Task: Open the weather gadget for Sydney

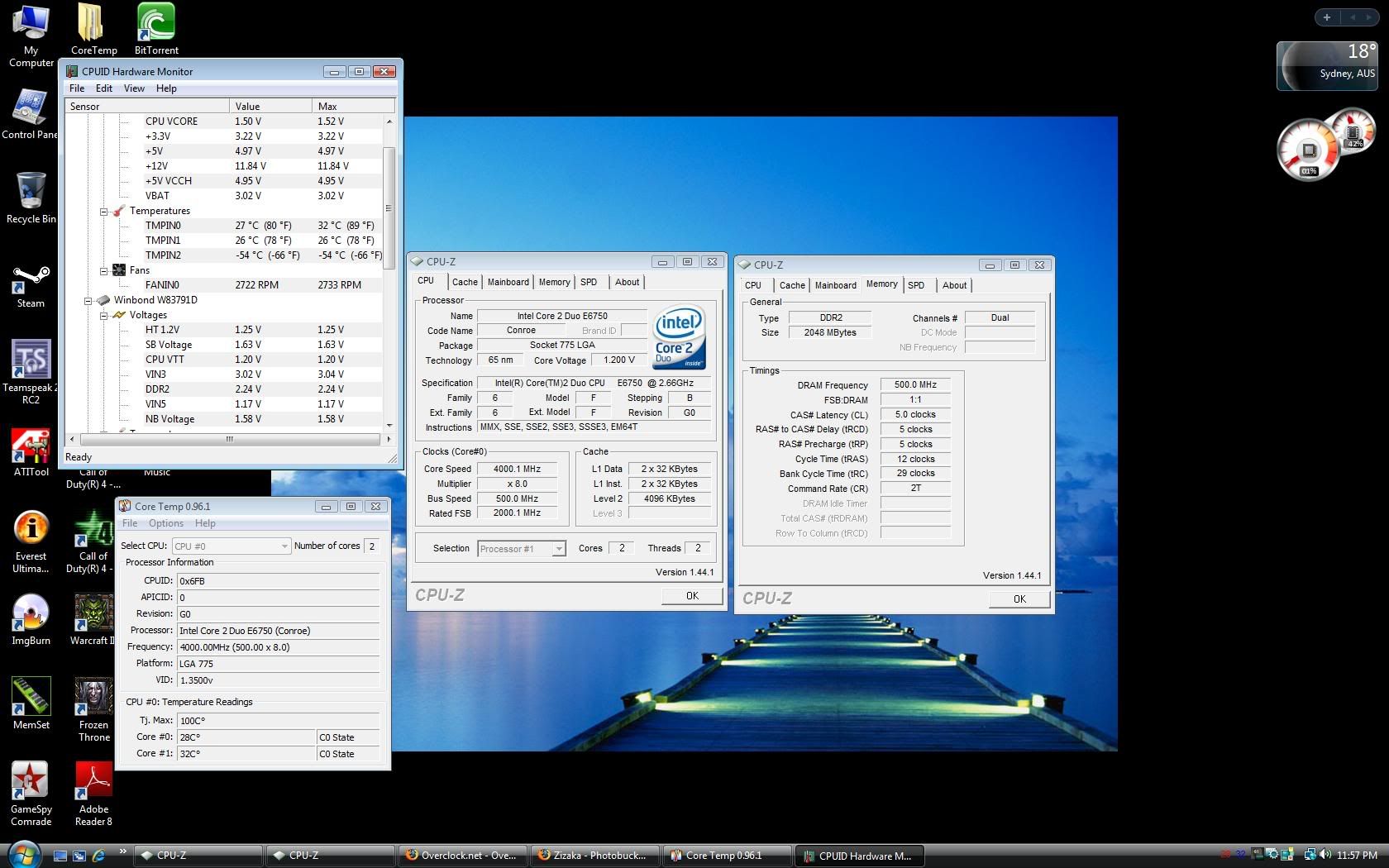Action: [1326, 65]
